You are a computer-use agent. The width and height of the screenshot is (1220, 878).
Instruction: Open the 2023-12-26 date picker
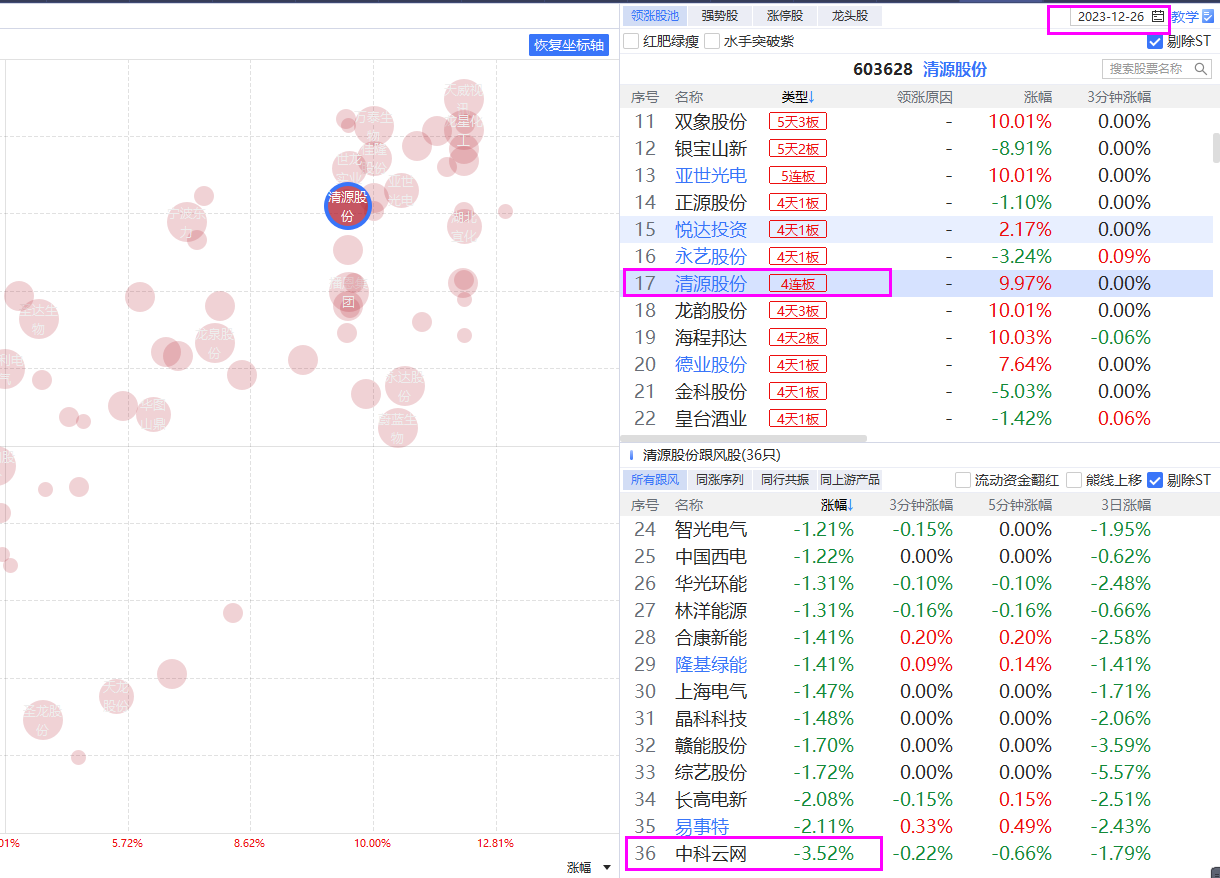click(x=1119, y=16)
